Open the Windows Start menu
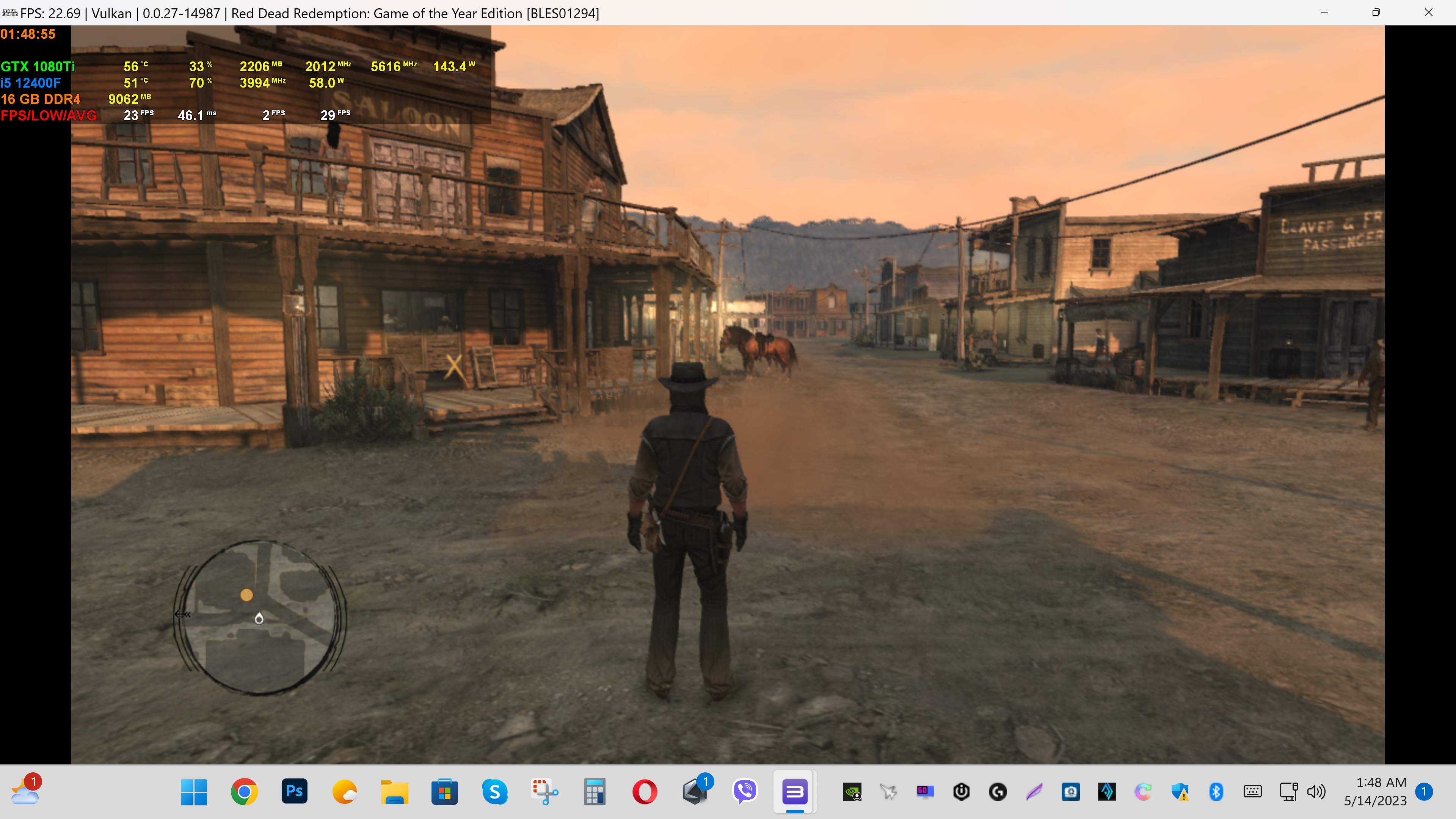Viewport: 1456px width, 819px height. pyautogui.click(x=194, y=792)
